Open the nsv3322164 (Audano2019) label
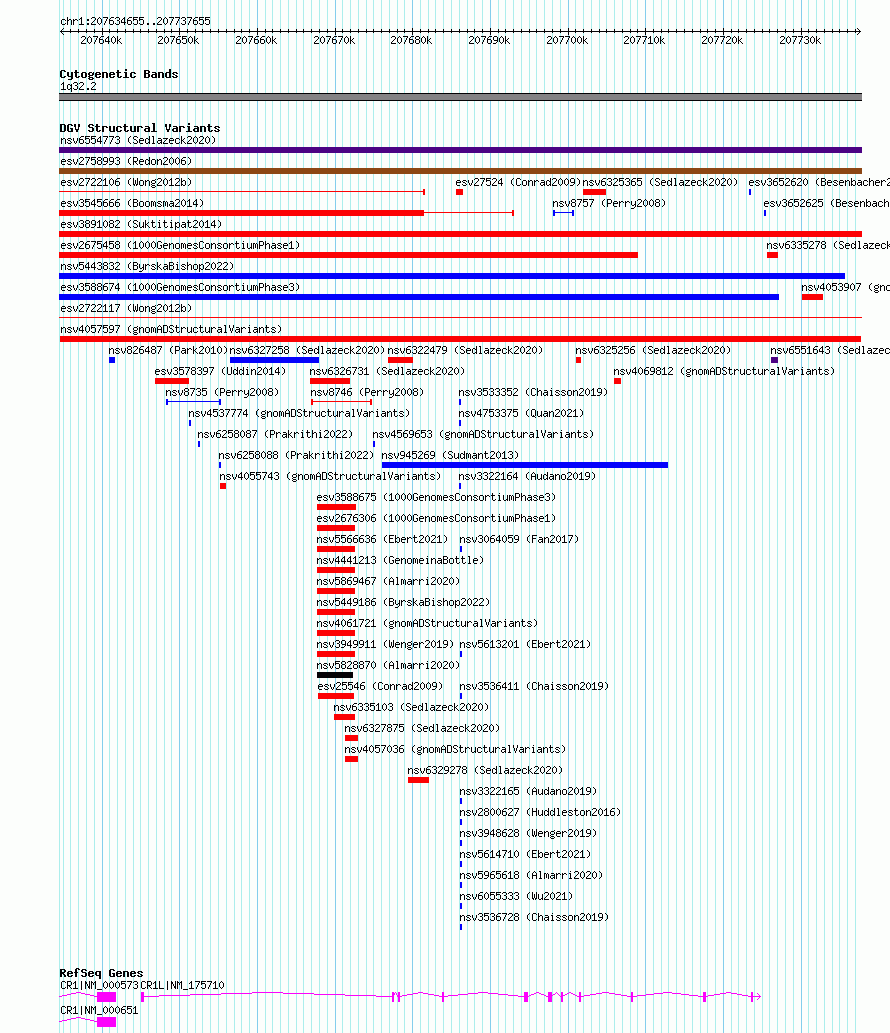The height and width of the screenshot is (1033, 890). click(527, 476)
